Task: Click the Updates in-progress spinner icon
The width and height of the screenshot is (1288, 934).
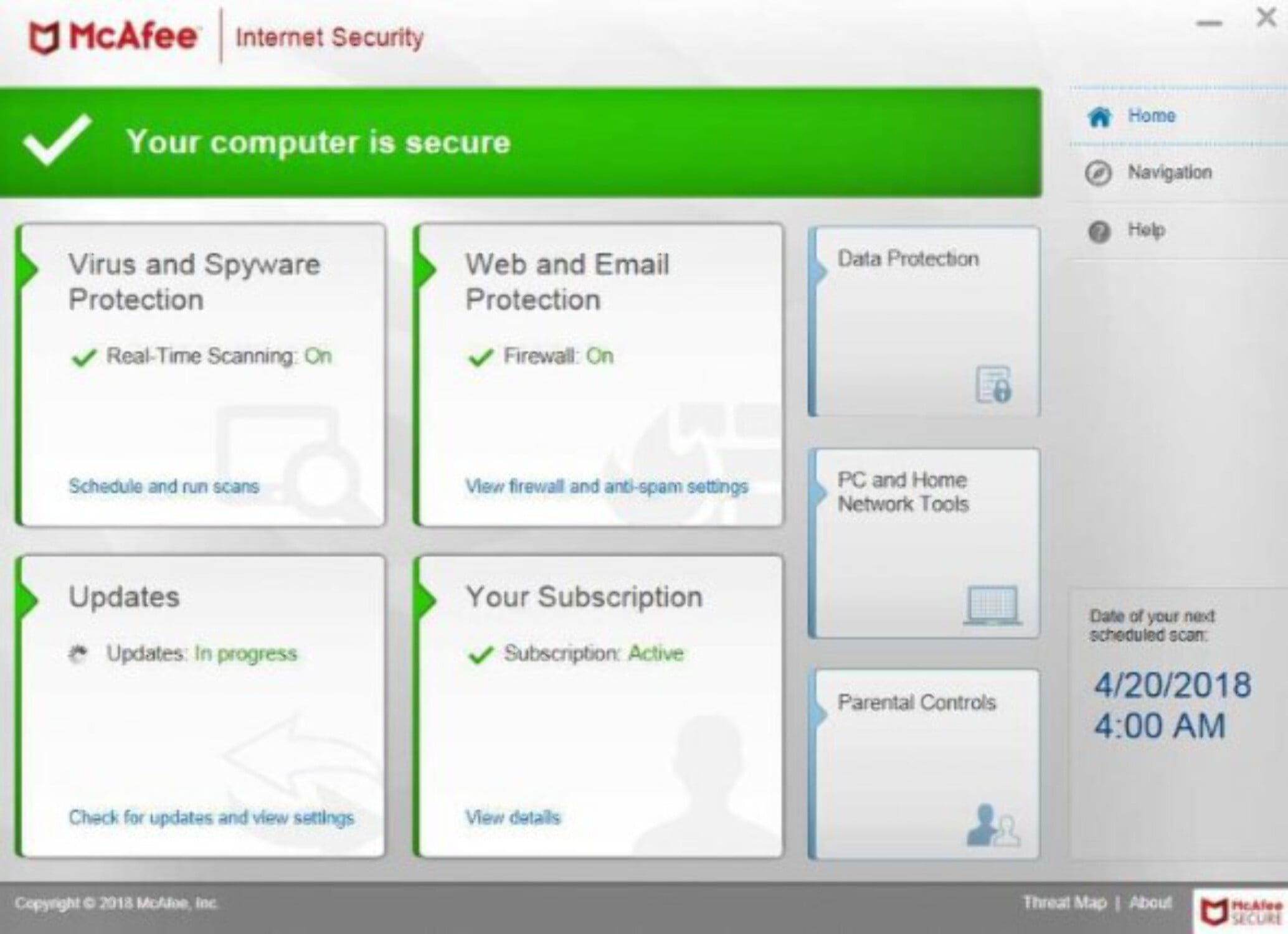Action: [78, 654]
